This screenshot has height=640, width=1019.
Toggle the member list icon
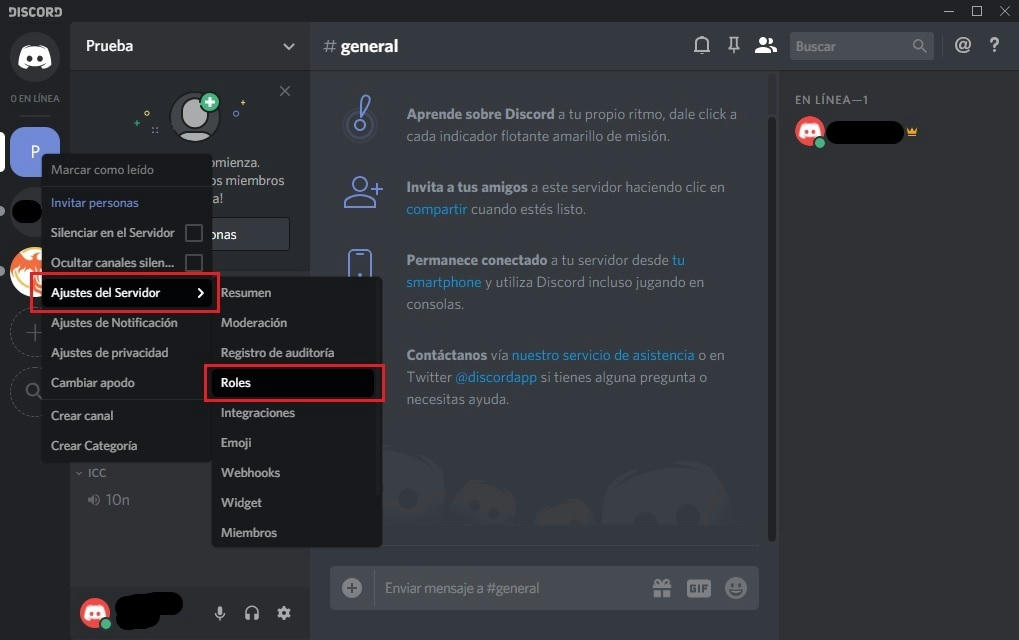(766, 45)
